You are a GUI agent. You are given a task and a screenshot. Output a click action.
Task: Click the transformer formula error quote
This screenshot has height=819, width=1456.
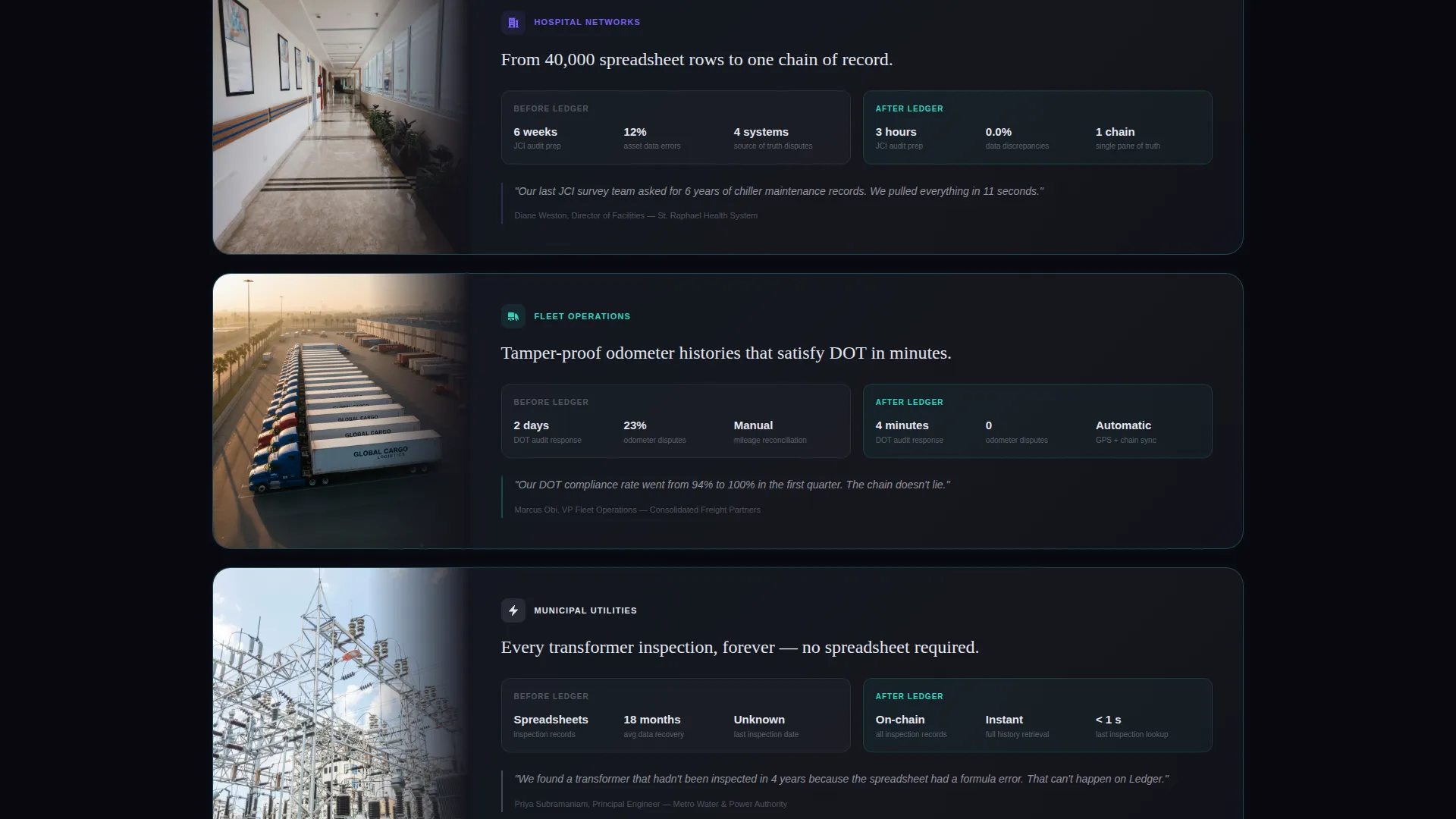[841, 780]
